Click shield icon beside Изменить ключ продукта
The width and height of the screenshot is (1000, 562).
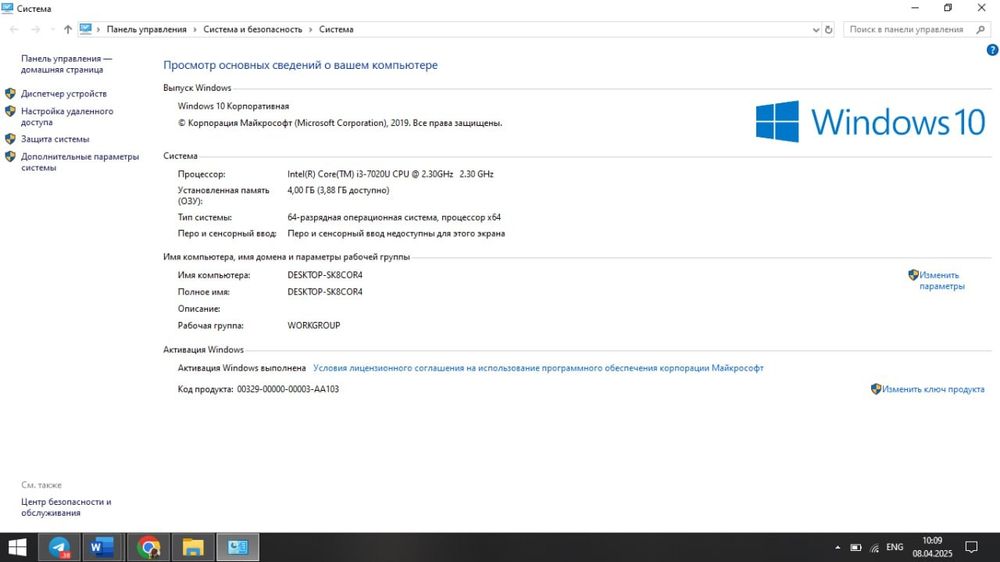pyautogui.click(x=876, y=389)
